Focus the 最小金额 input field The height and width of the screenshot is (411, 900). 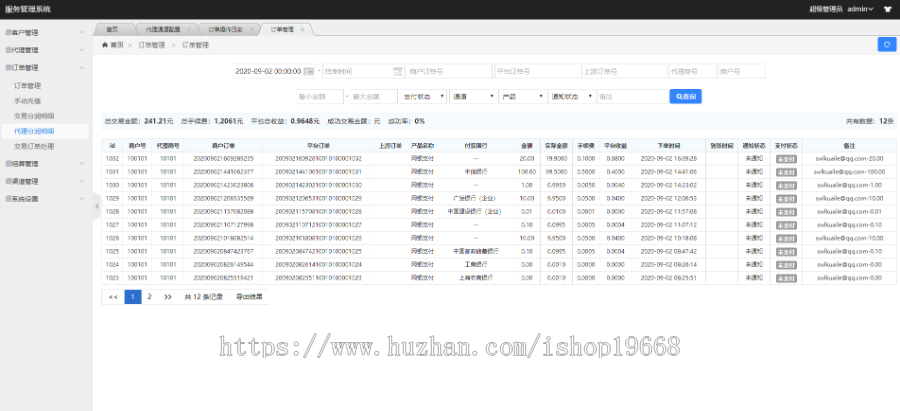tap(319, 96)
